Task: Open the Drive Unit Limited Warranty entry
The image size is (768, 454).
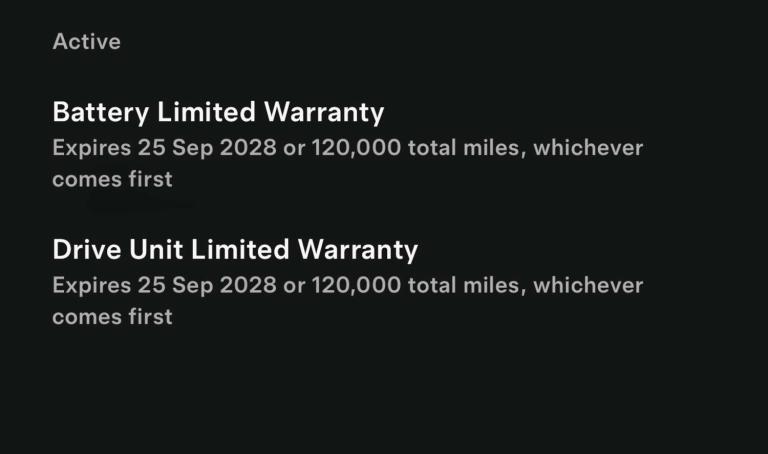Action: pos(235,249)
